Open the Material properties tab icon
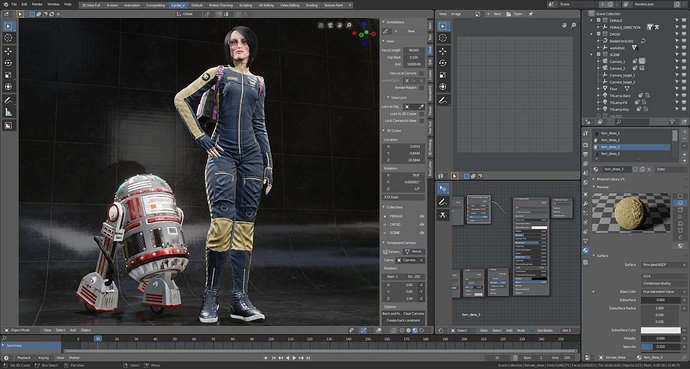This screenshot has height=369, width=690. click(586, 250)
